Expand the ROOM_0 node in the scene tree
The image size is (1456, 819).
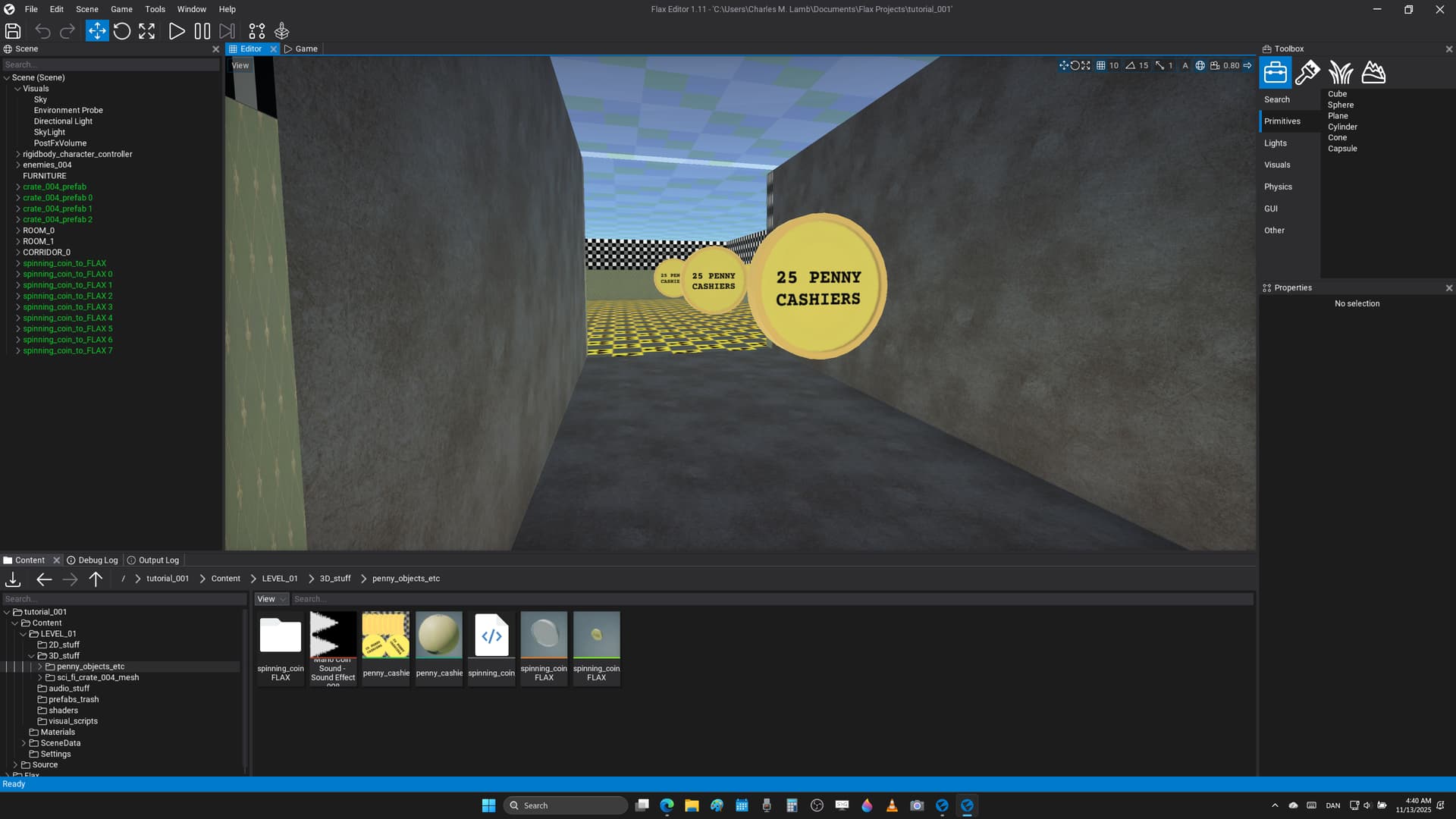coord(18,231)
